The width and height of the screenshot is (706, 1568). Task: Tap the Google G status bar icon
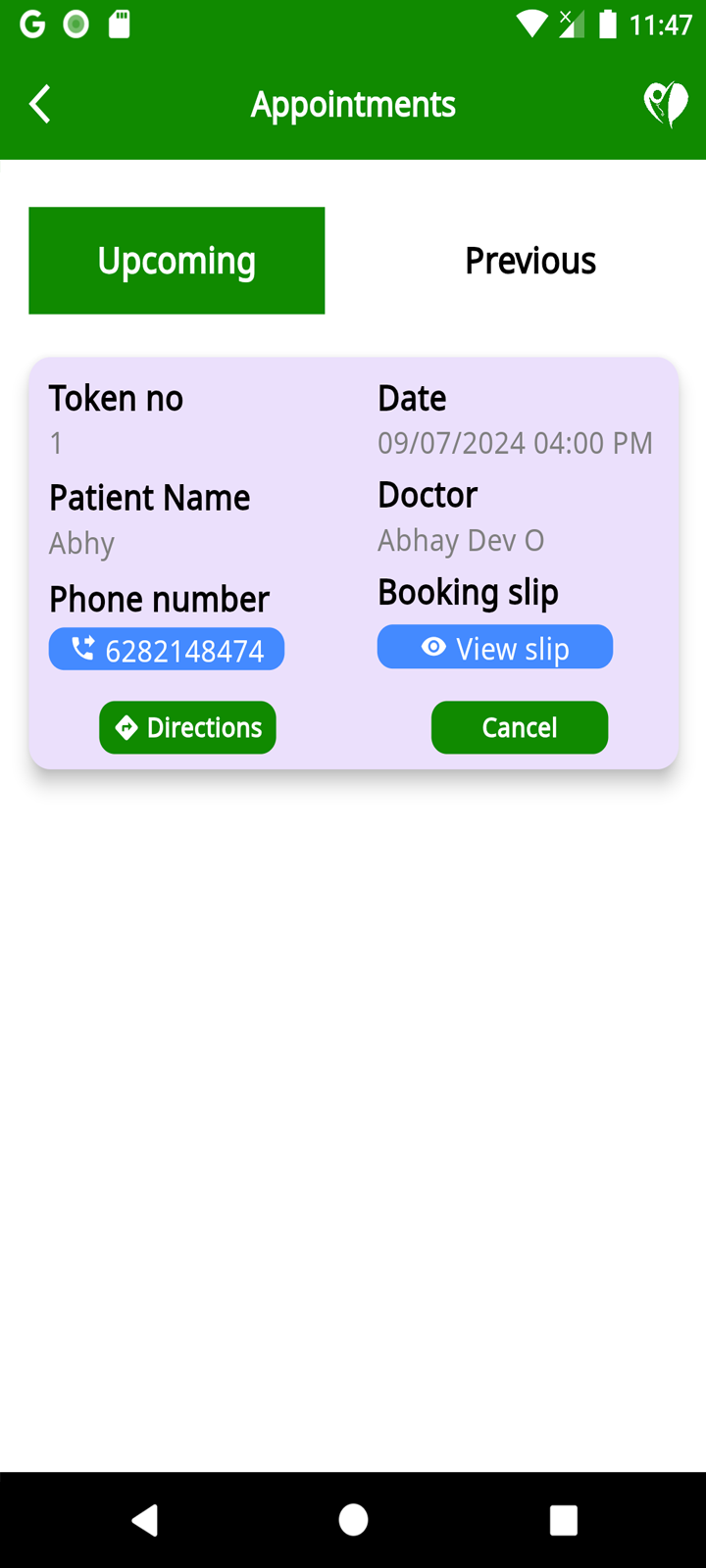[x=32, y=24]
